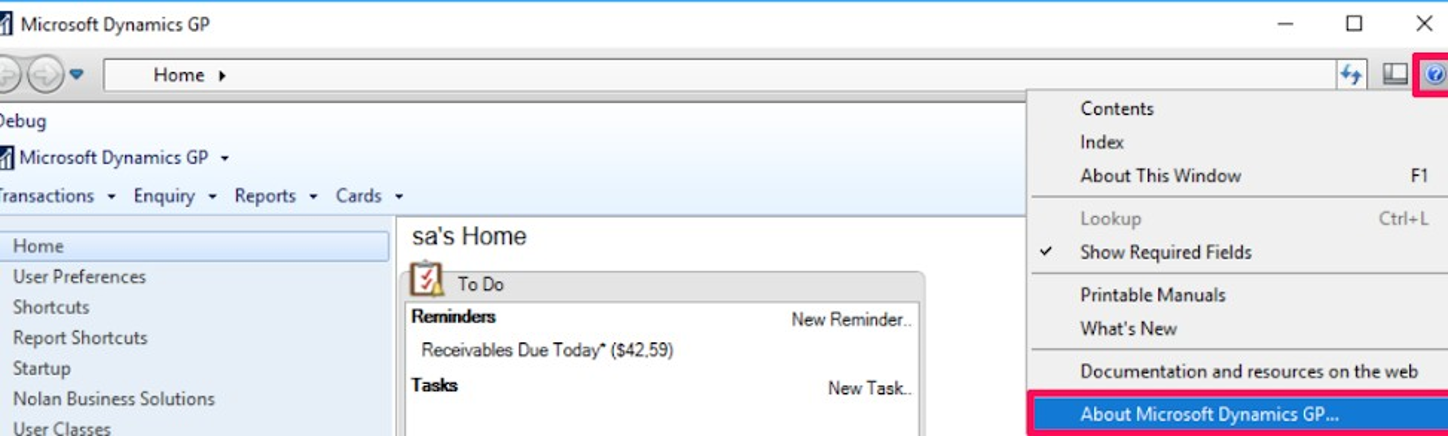Viewport: 1448px width, 437px height.
Task: Select About Microsoft Dynamics GP menu entry
Action: (x=1209, y=414)
